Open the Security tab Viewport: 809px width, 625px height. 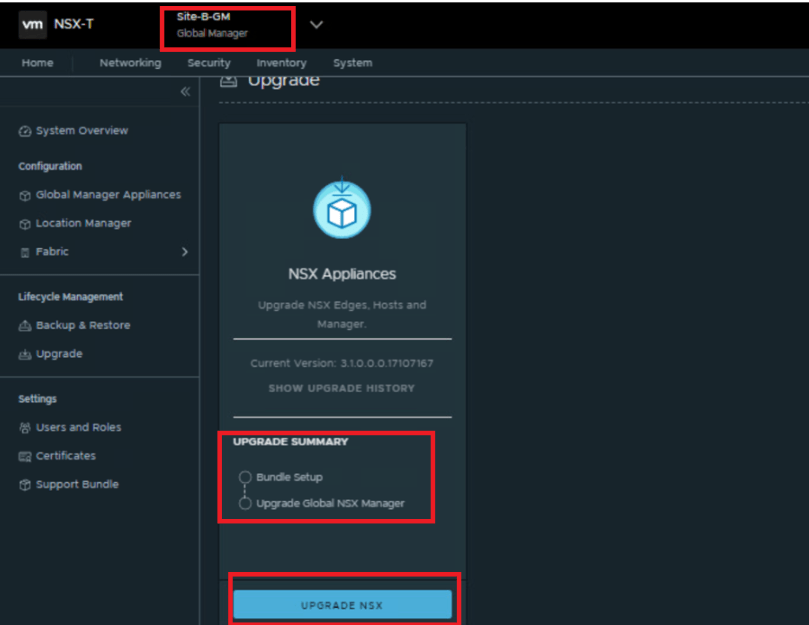point(208,63)
